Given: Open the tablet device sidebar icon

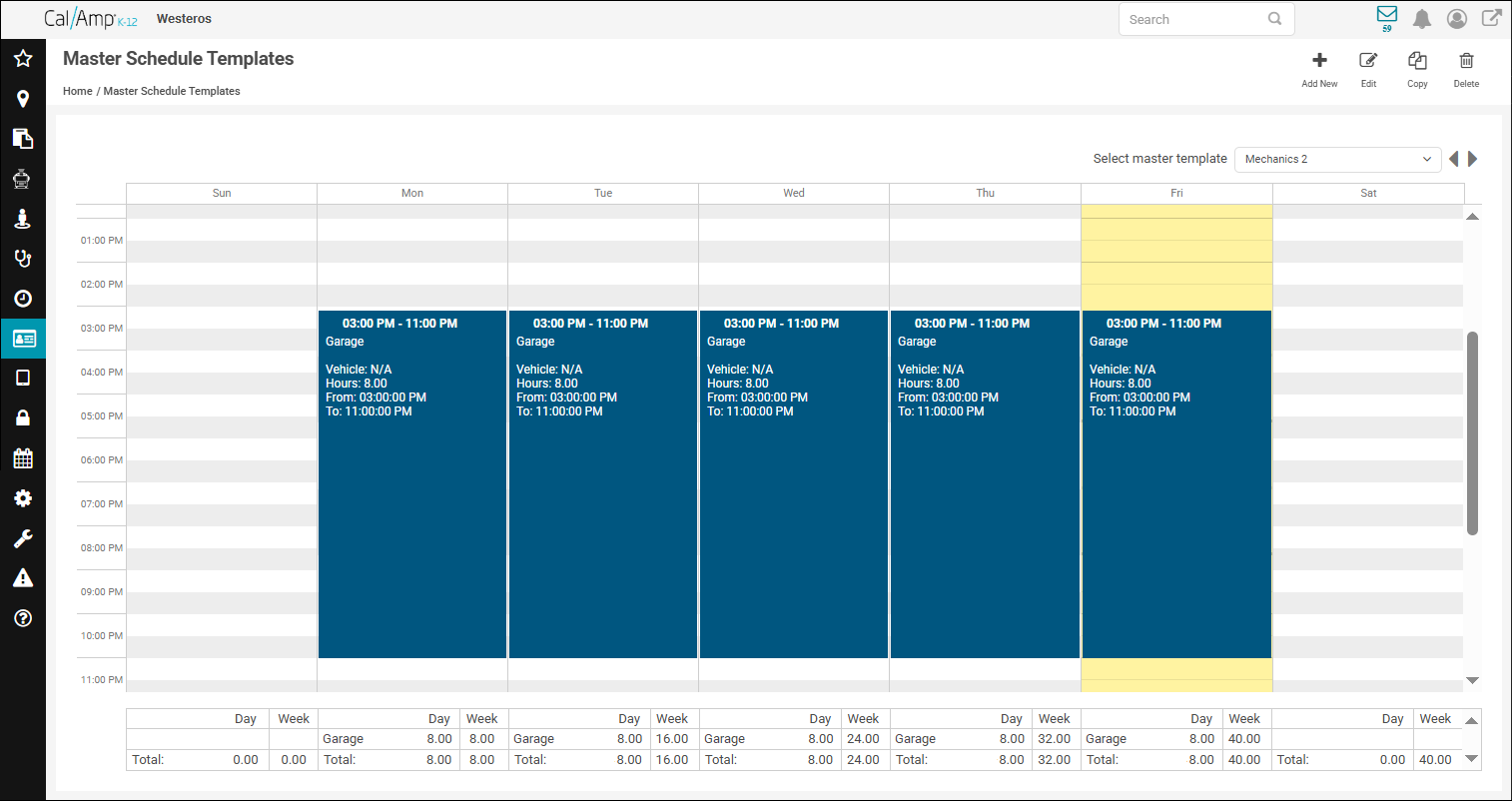Looking at the screenshot, I should [x=23, y=378].
